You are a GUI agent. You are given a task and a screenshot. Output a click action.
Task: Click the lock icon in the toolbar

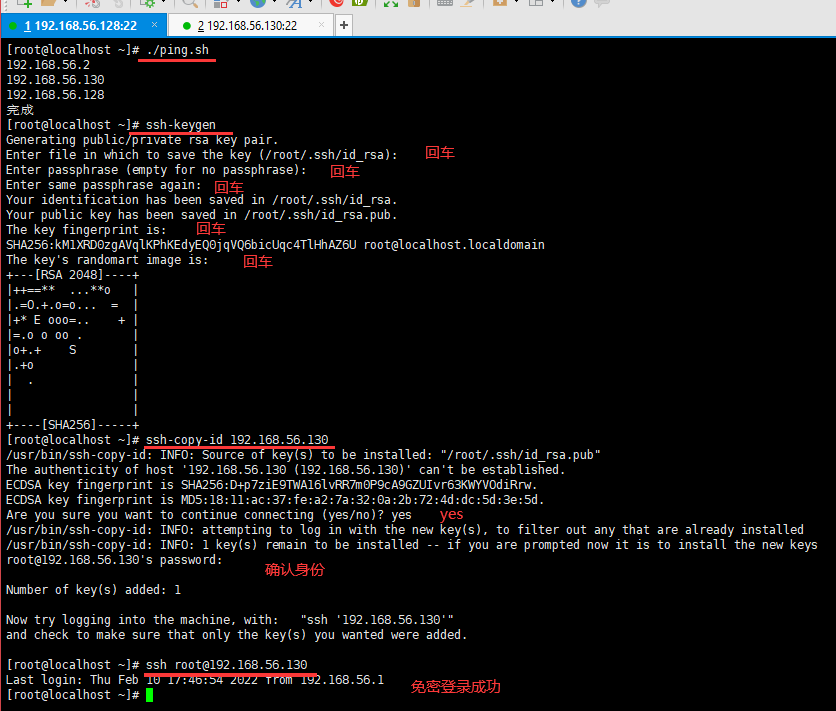pyautogui.click(x=414, y=3)
